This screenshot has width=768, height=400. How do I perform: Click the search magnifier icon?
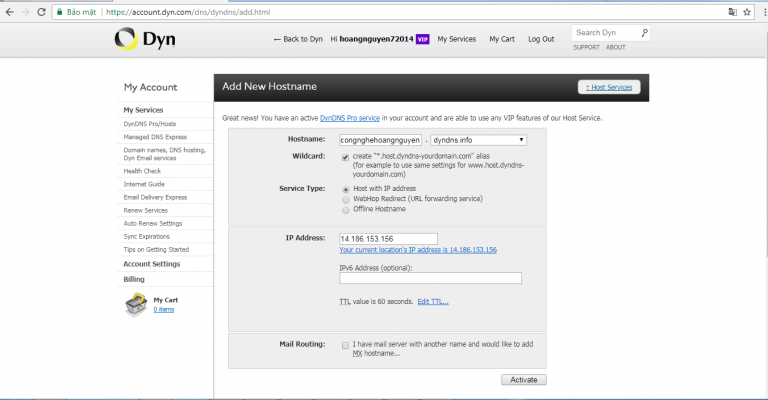pyautogui.click(x=644, y=33)
